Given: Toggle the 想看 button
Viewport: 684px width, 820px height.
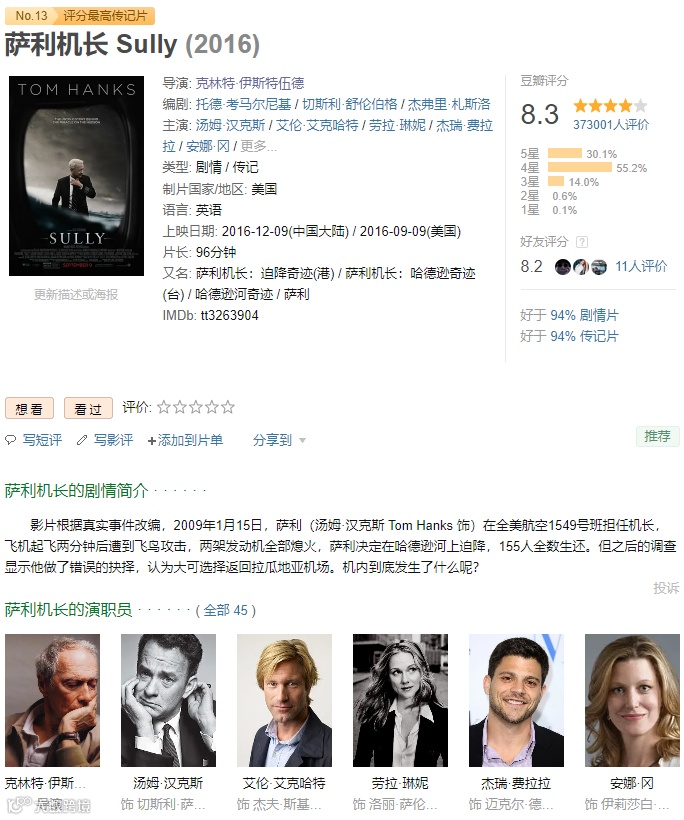Looking at the screenshot, I should pos(29,408).
